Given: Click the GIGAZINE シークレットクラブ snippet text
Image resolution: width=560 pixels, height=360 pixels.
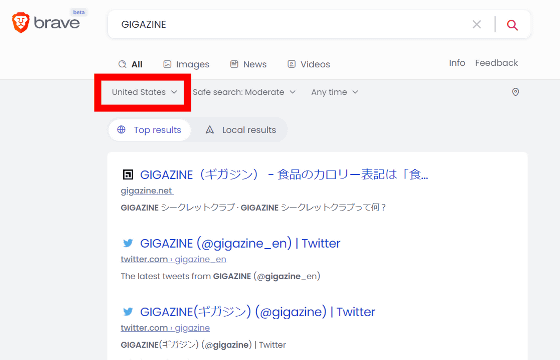Looking at the screenshot, I should 253,208.
